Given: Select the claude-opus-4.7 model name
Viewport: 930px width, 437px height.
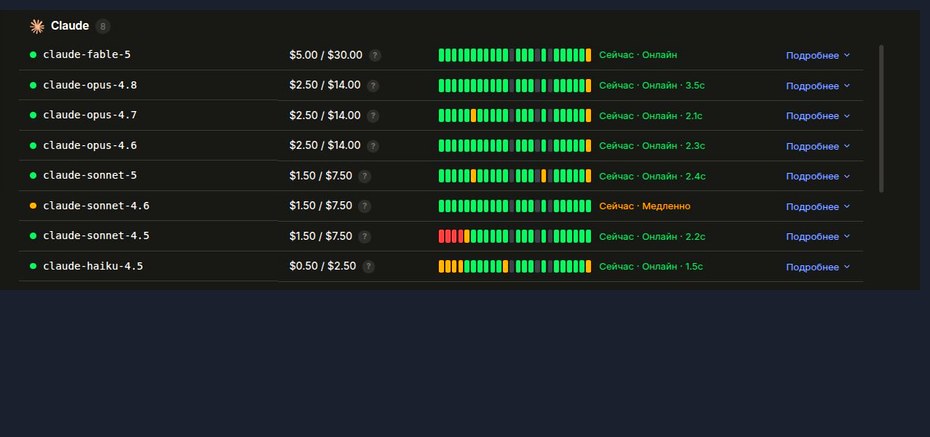Looking at the screenshot, I should [90, 115].
